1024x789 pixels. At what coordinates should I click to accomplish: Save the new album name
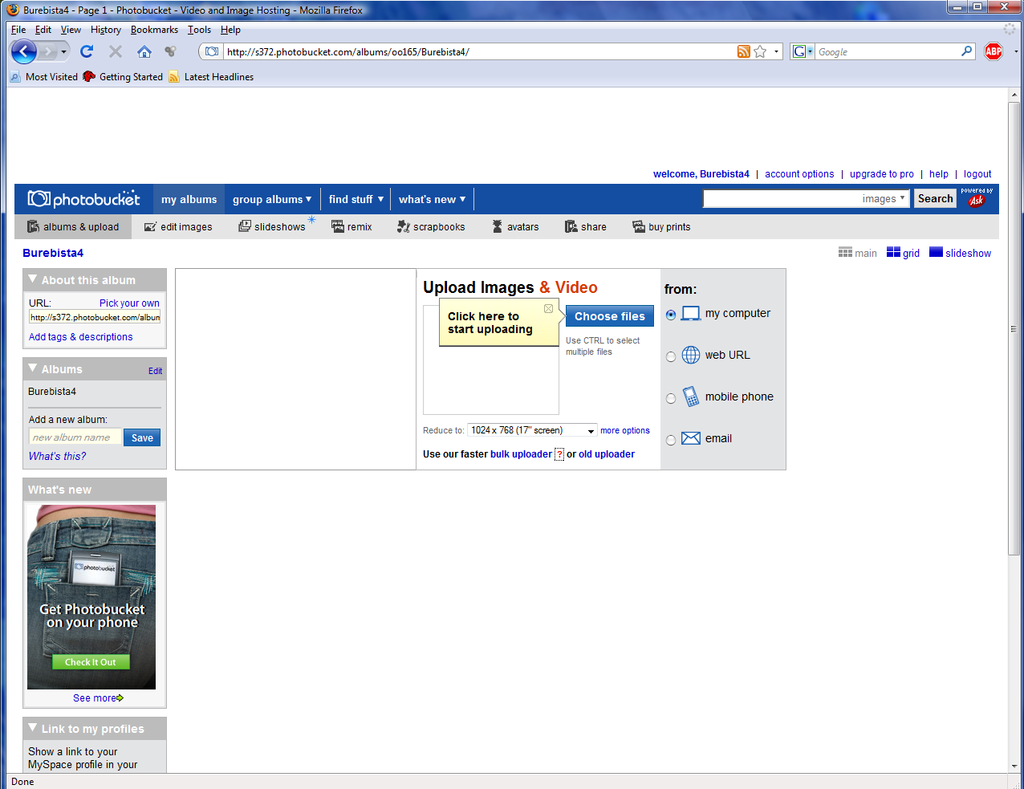pos(142,438)
